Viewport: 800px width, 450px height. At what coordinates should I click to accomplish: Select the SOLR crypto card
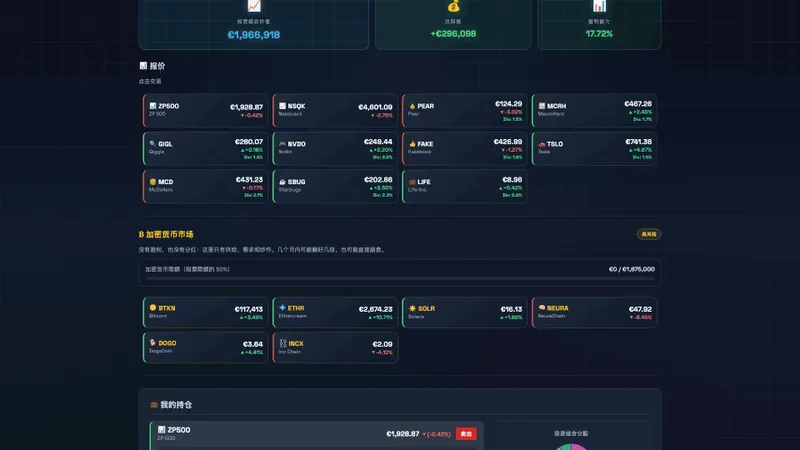(x=465, y=312)
